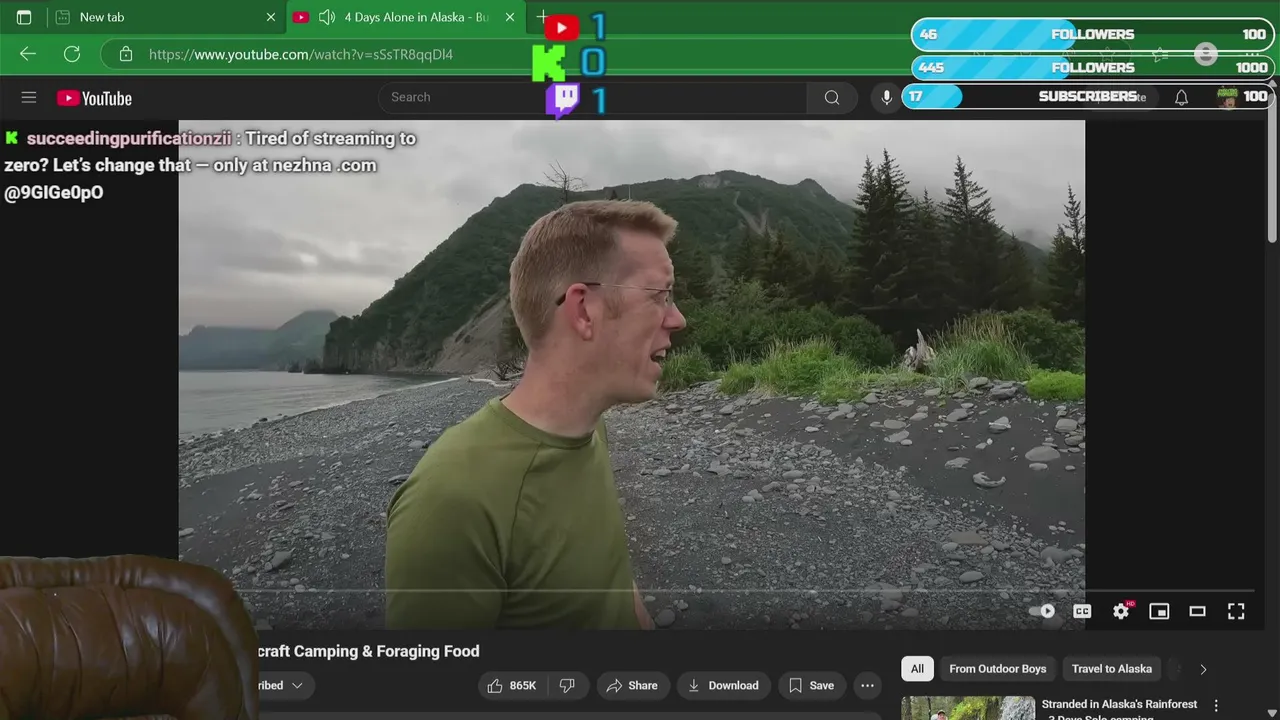The image size is (1280, 720).
Task: Close the New tab tab
Action: (x=271, y=17)
